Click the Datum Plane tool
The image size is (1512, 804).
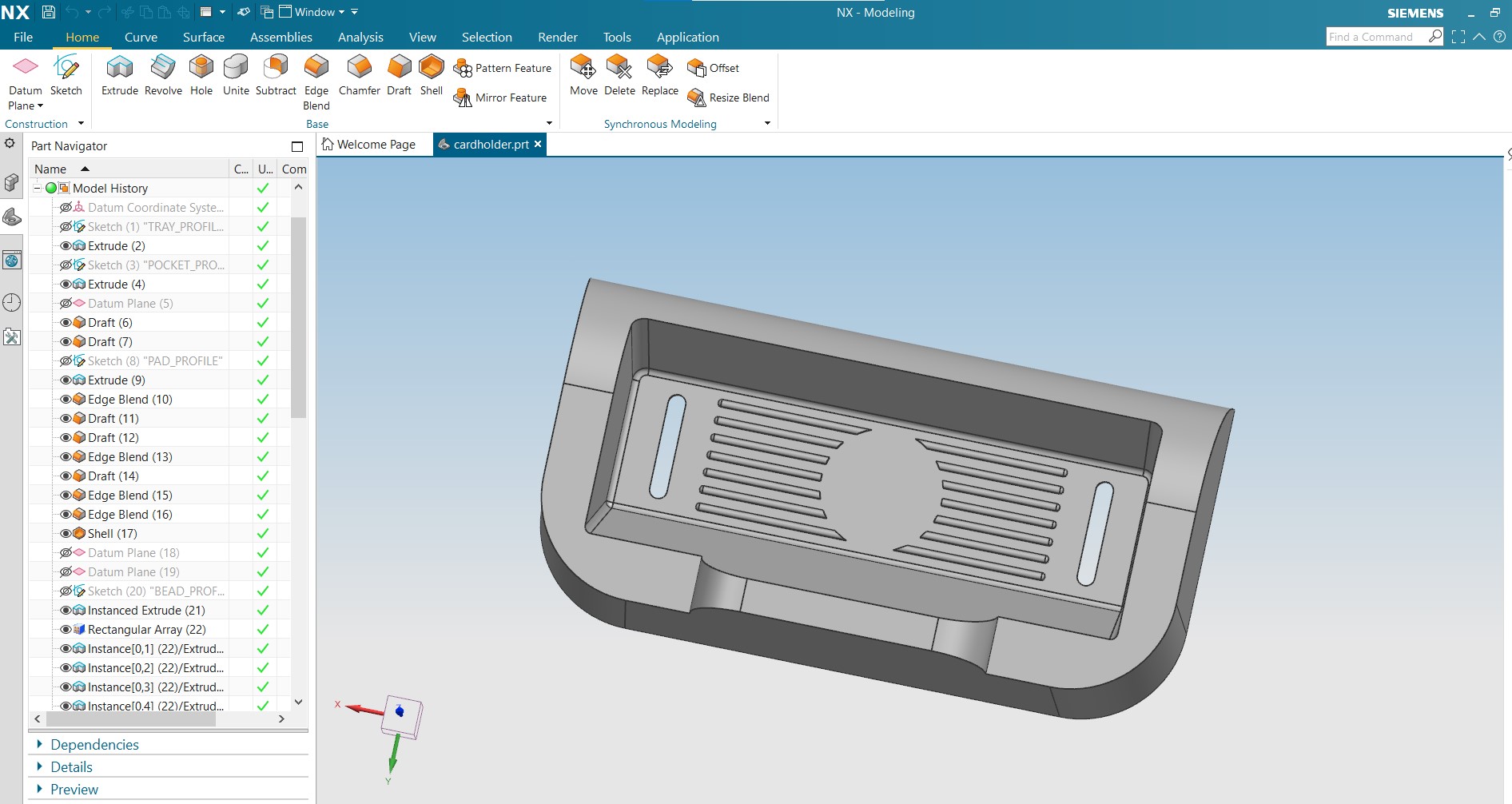point(26,75)
